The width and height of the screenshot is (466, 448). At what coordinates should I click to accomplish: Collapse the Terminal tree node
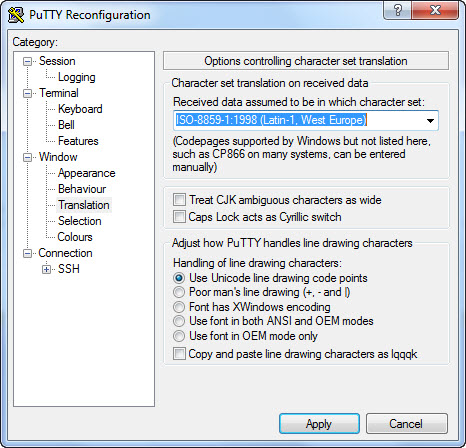tap(27, 93)
